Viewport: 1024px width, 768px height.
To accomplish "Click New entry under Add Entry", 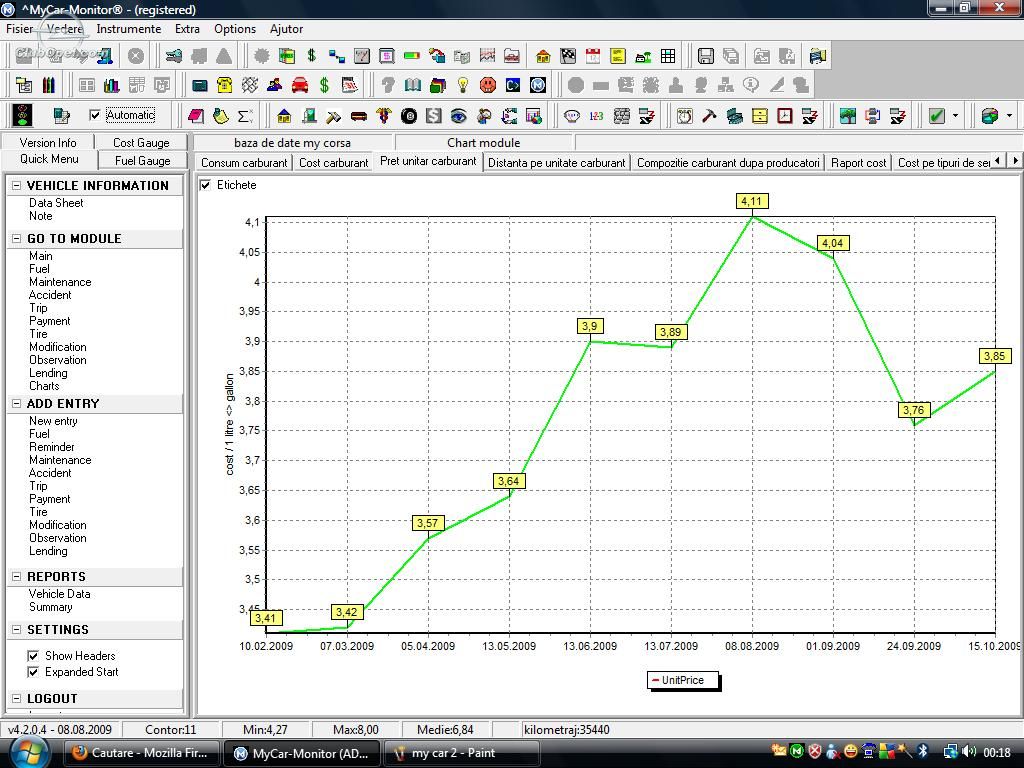I will coord(53,421).
